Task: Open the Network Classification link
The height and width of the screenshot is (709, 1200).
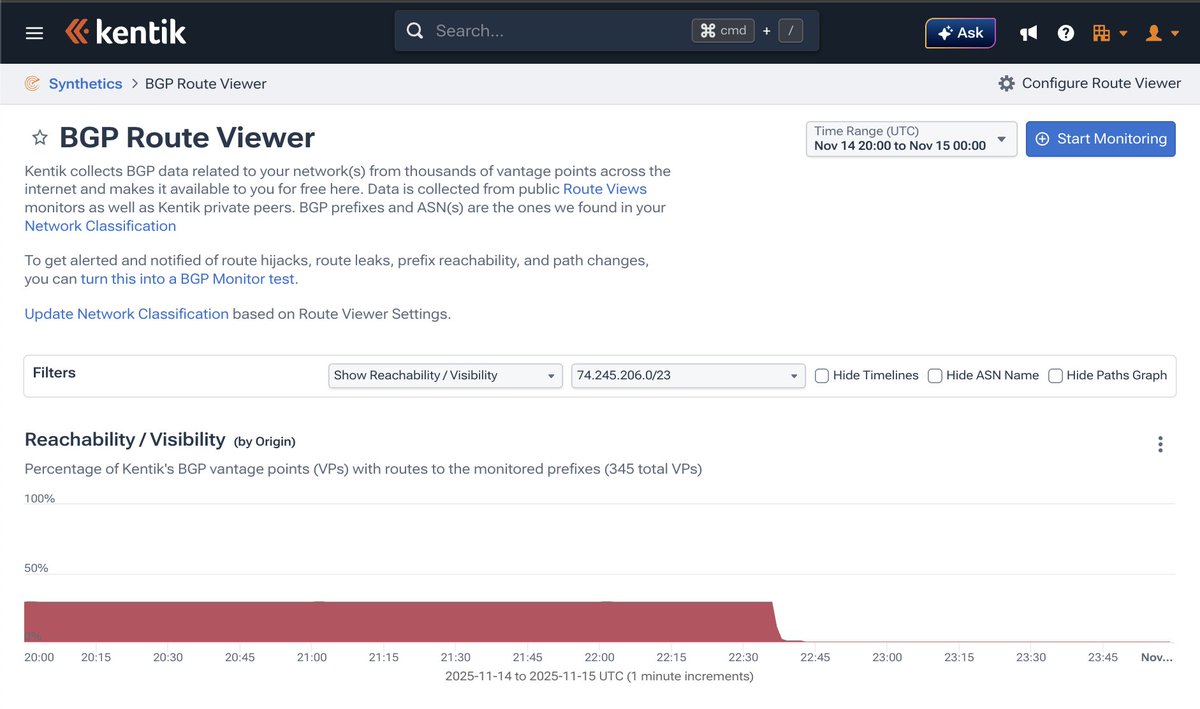Action: click(100, 226)
